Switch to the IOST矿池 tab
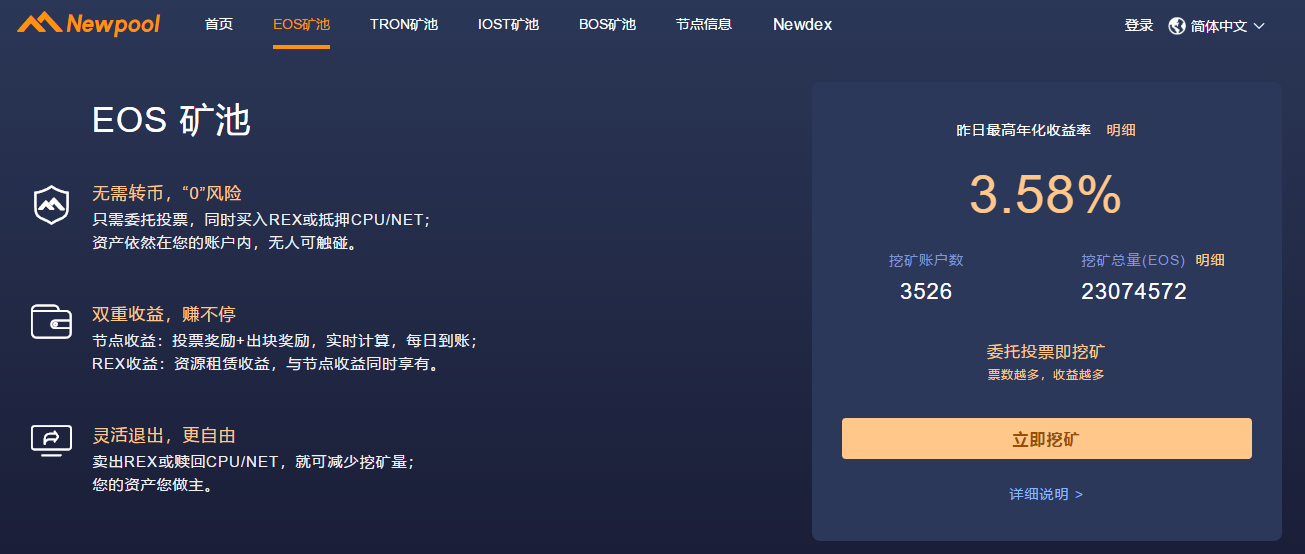 coord(508,25)
